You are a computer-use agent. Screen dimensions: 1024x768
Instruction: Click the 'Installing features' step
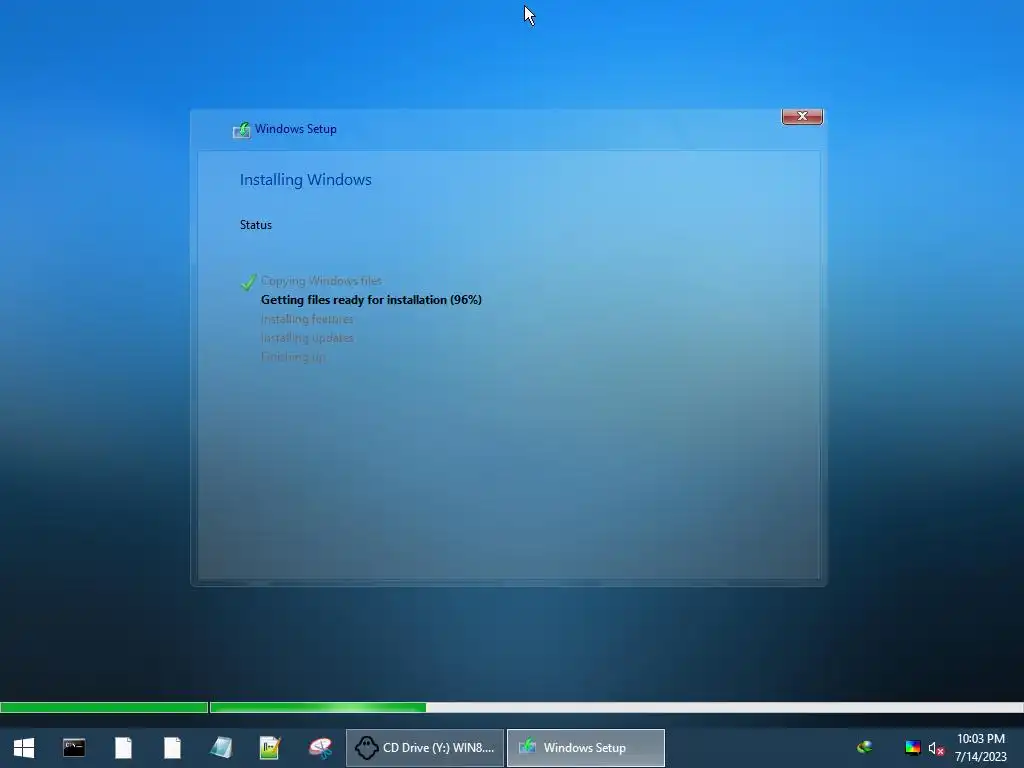tap(307, 319)
